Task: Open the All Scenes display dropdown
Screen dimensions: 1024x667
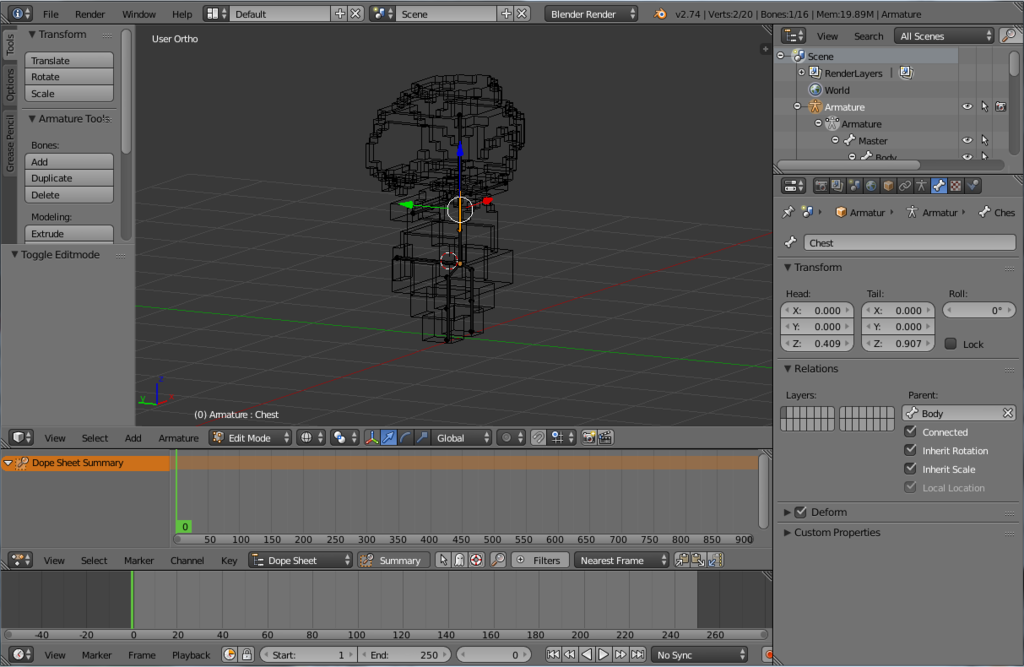Action: [944, 36]
